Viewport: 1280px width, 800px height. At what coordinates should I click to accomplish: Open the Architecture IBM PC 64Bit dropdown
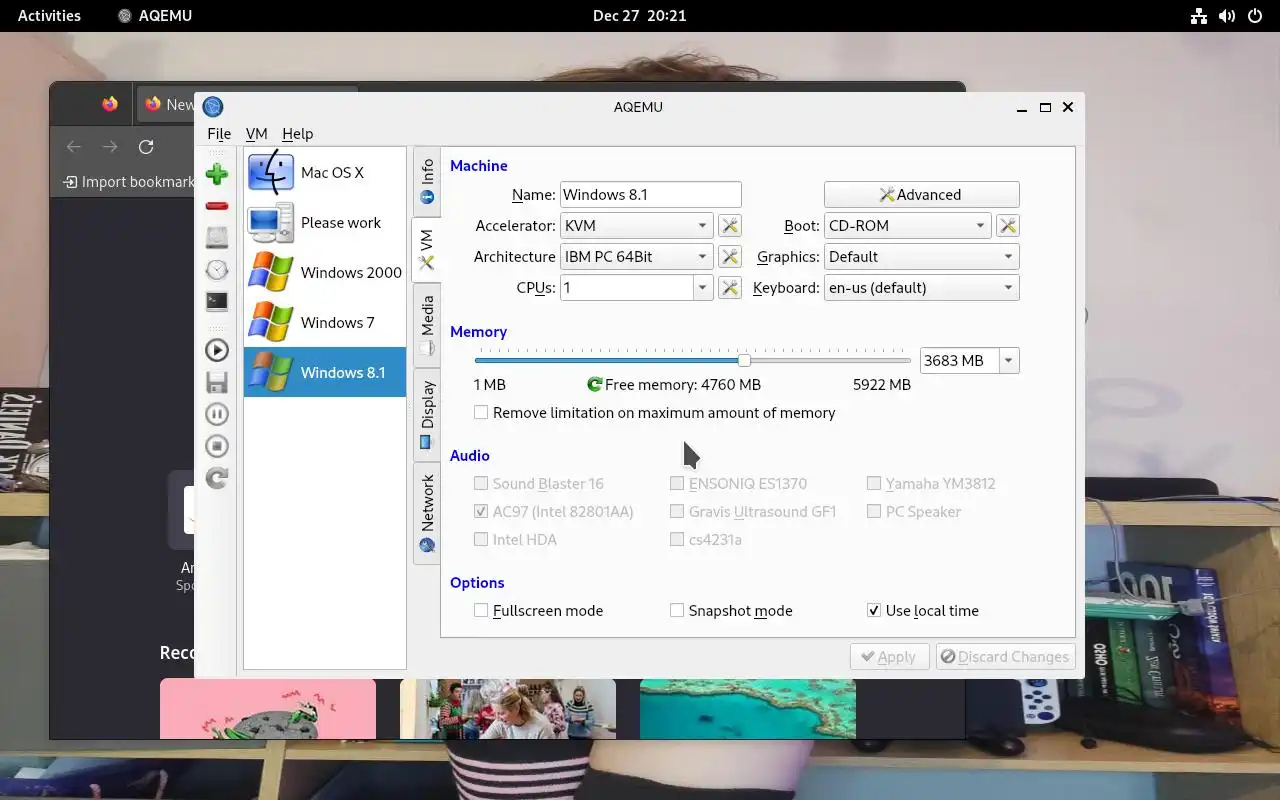point(636,257)
